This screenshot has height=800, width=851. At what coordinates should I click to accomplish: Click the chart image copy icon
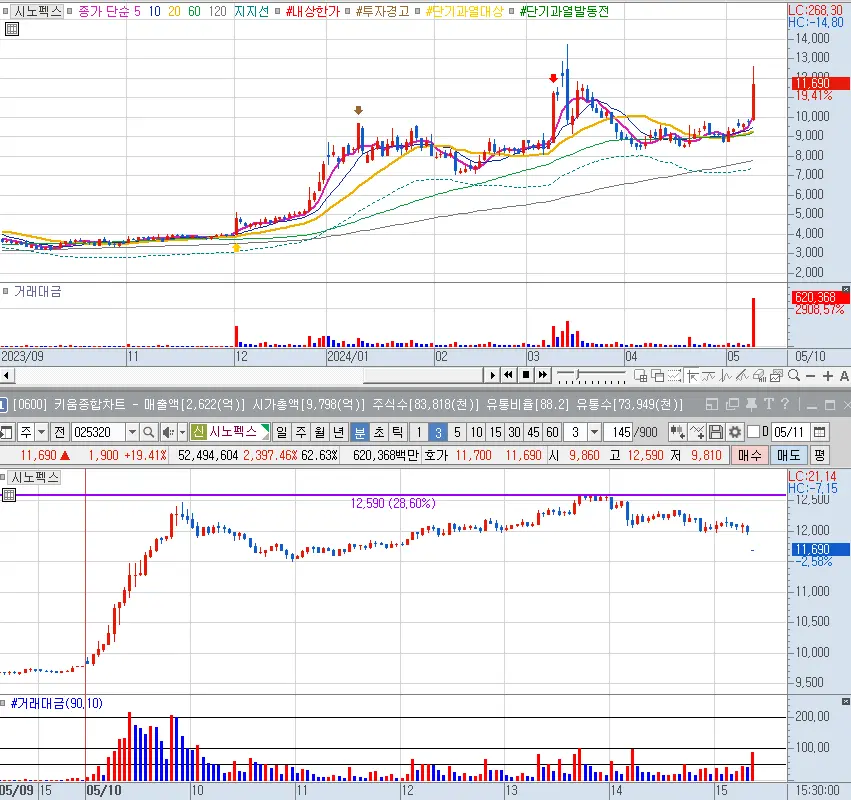coord(776,376)
